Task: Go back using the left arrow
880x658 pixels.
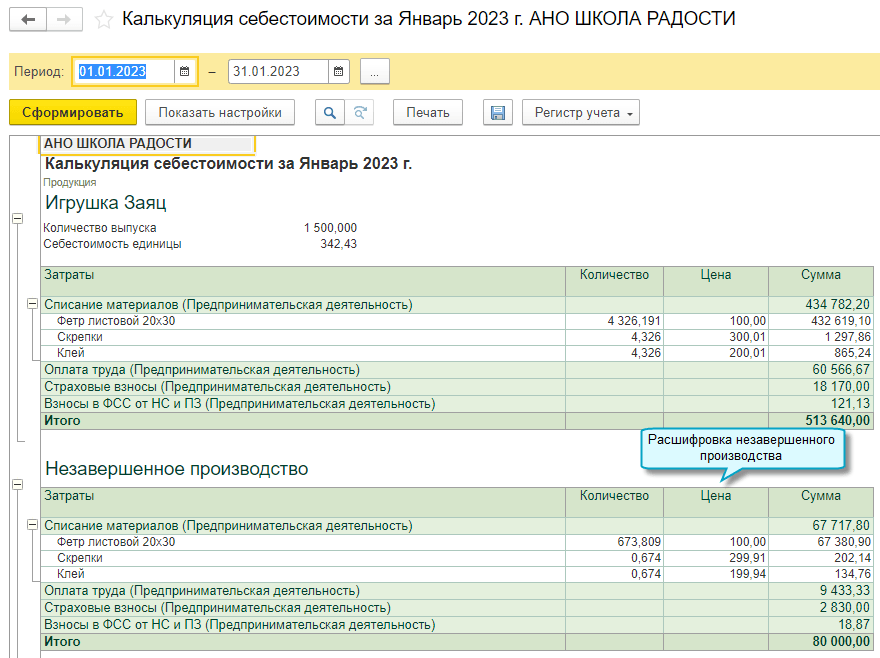Action: [28, 20]
